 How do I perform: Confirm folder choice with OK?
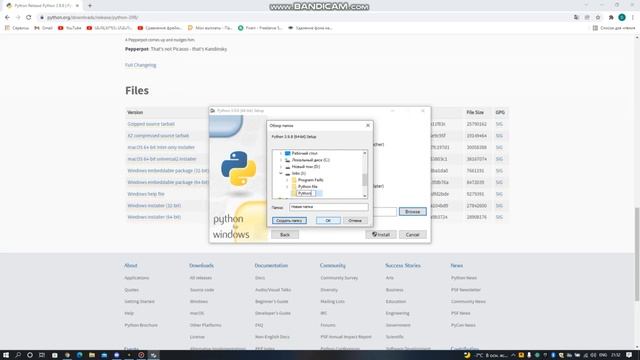[328, 220]
